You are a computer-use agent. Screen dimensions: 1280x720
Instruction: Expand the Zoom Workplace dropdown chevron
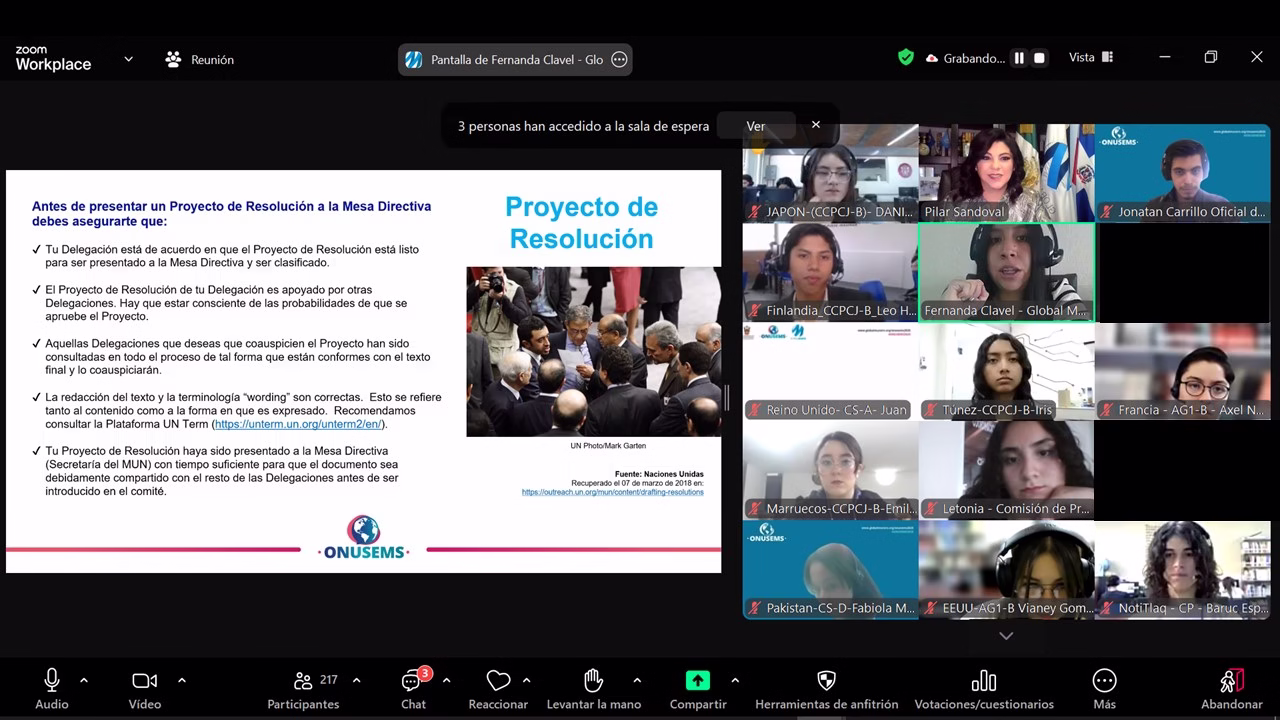coord(128,59)
